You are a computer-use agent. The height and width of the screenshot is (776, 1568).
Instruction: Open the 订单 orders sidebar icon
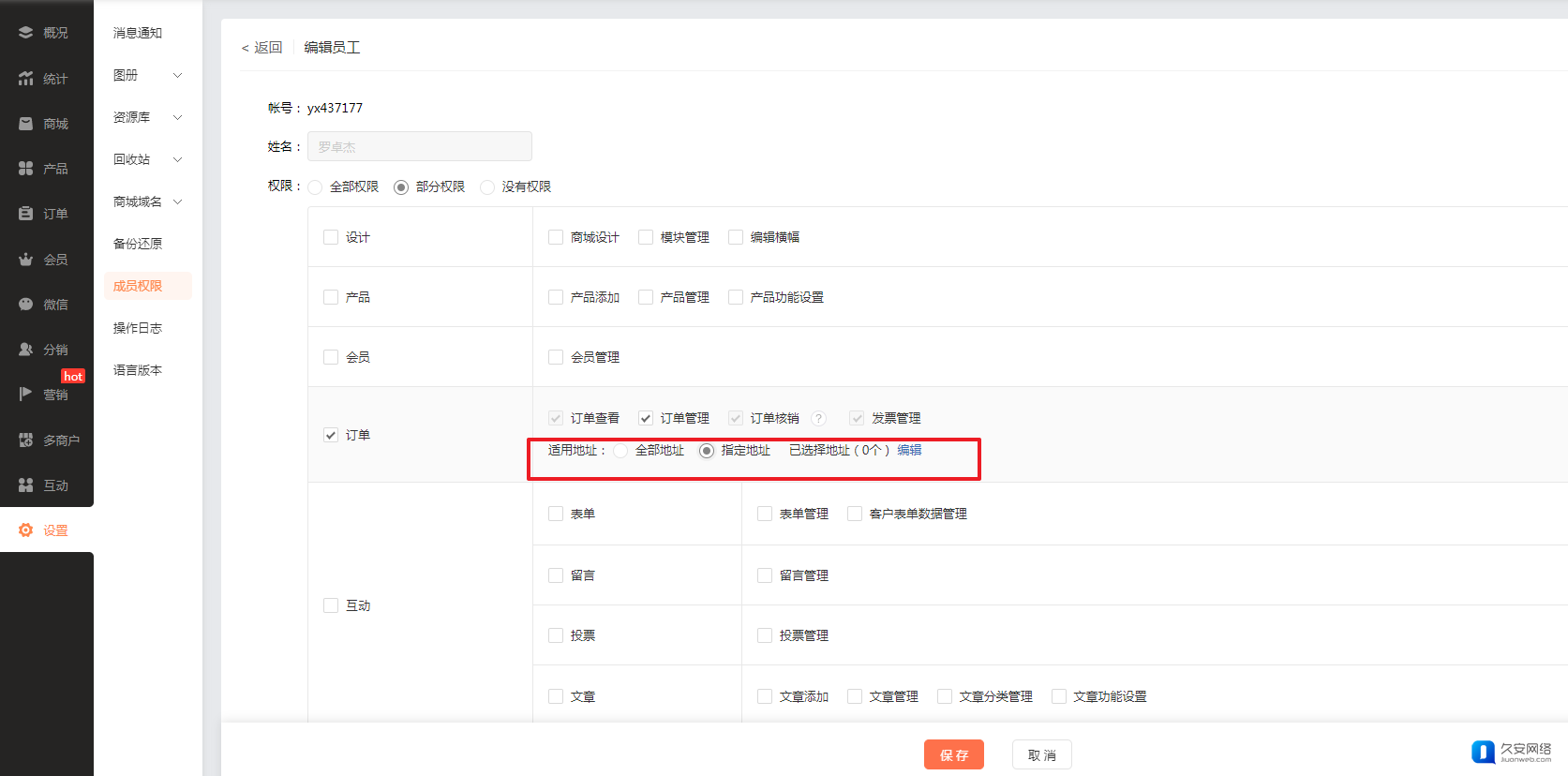25,214
